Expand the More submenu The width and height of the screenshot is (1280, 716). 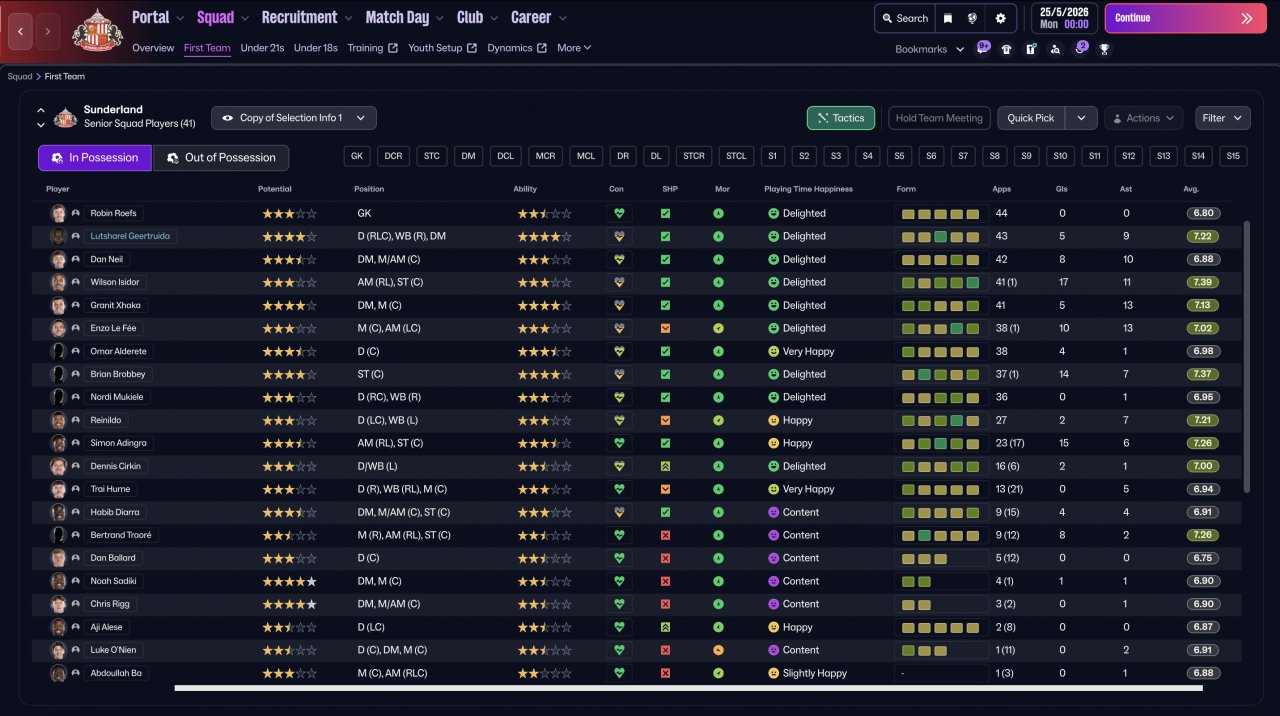[x=574, y=48]
